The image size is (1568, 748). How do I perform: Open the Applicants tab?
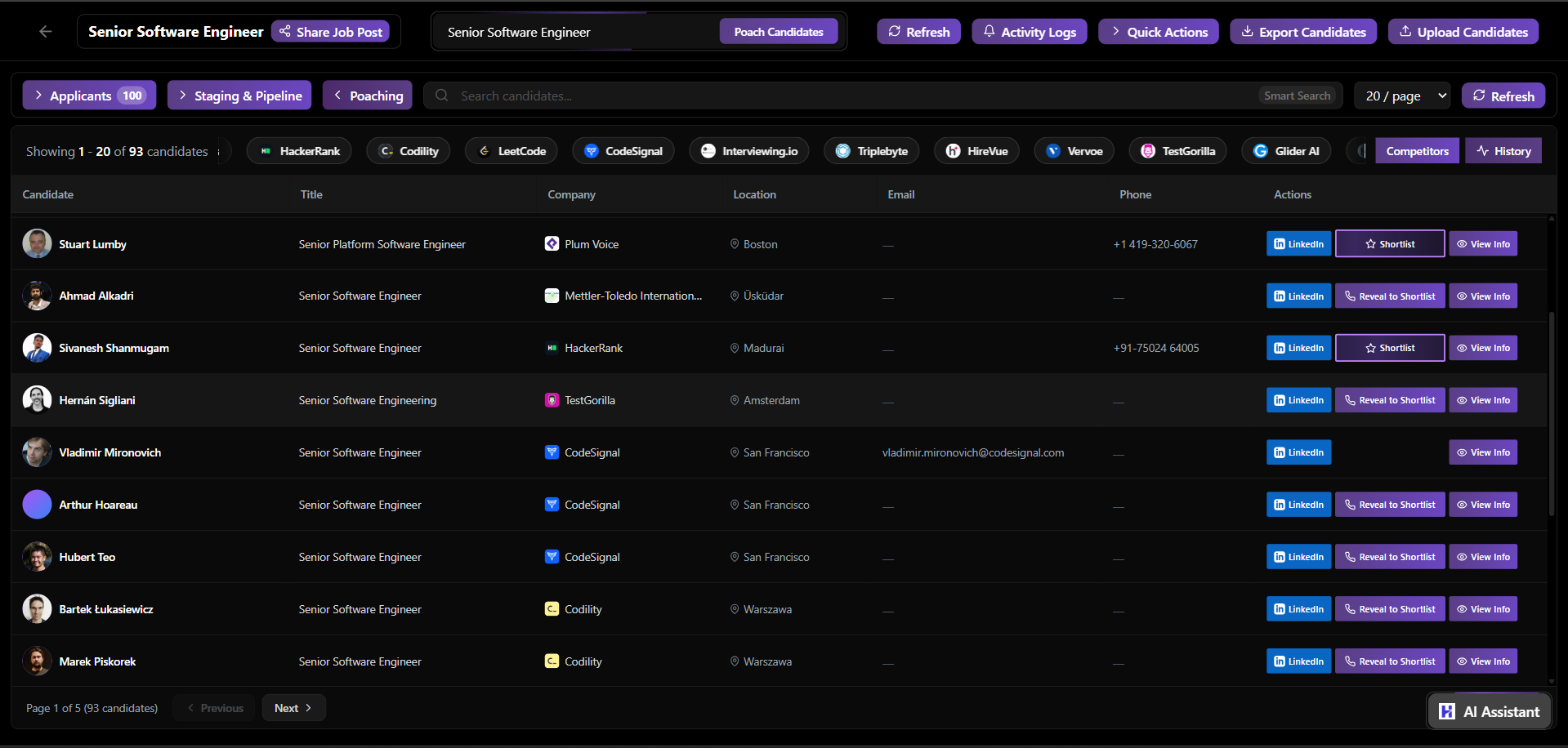click(89, 96)
